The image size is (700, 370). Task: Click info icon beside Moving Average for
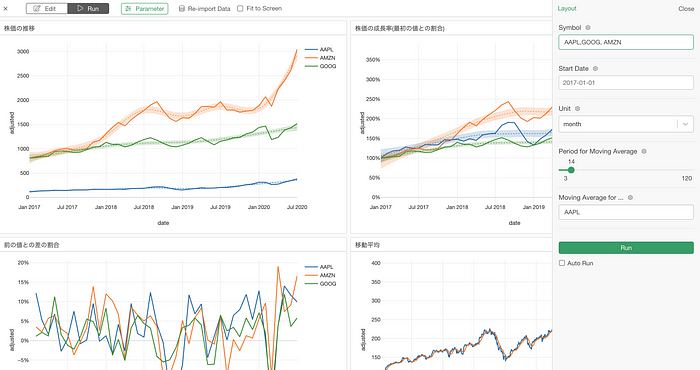pyautogui.click(x=630, y=197)
